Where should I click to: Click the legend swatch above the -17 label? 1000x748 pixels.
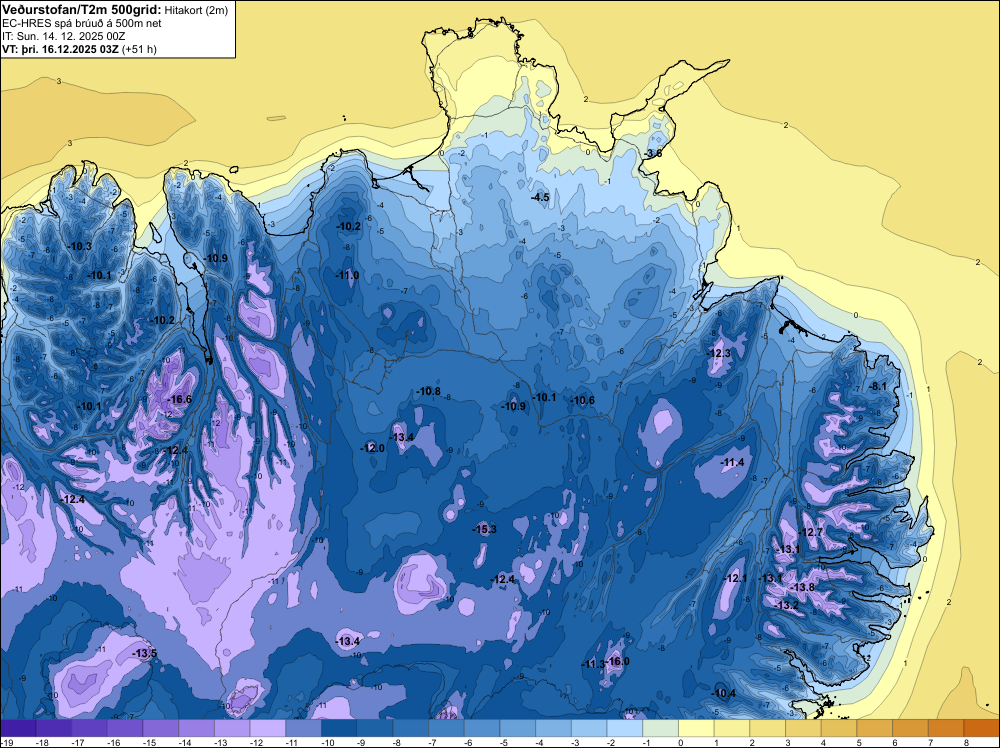89,728
